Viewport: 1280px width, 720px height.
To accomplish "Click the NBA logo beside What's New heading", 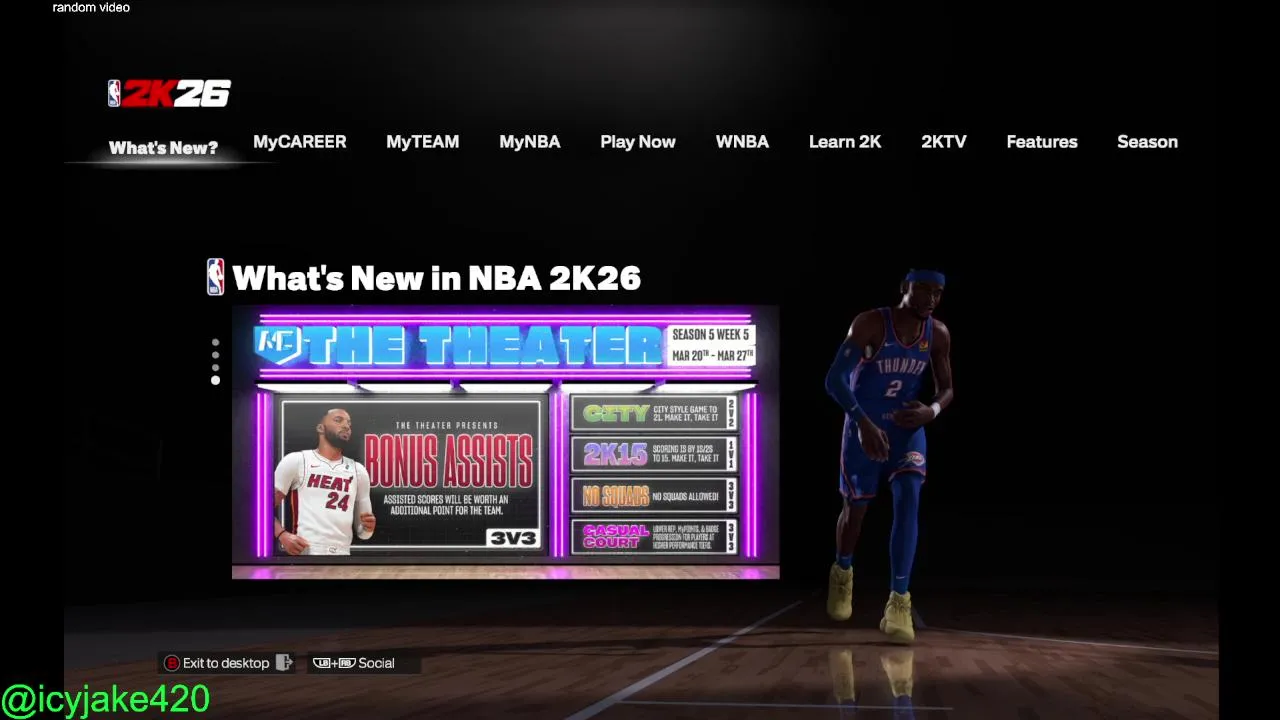I will tap(215, 277).
